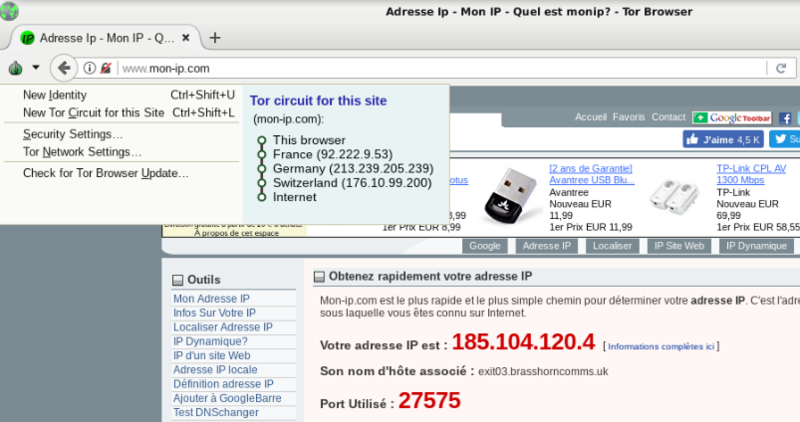Open the Tor onion button menu
The image size is (800, 422).
click(x=15, y=67)
